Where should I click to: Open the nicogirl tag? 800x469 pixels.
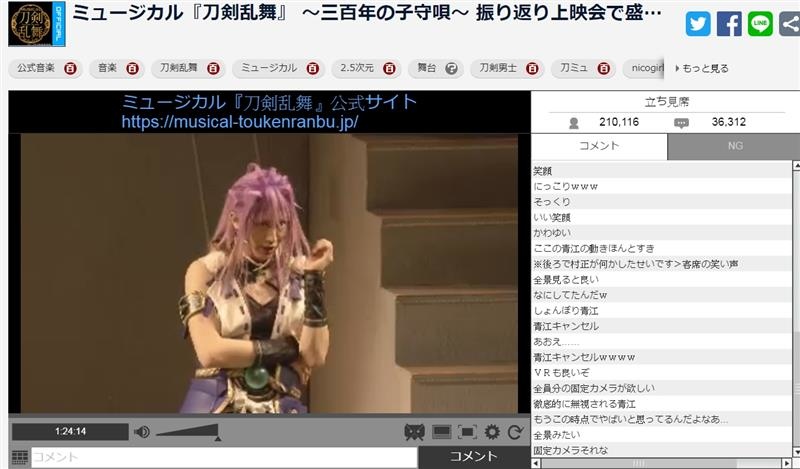tap(647, 68)
